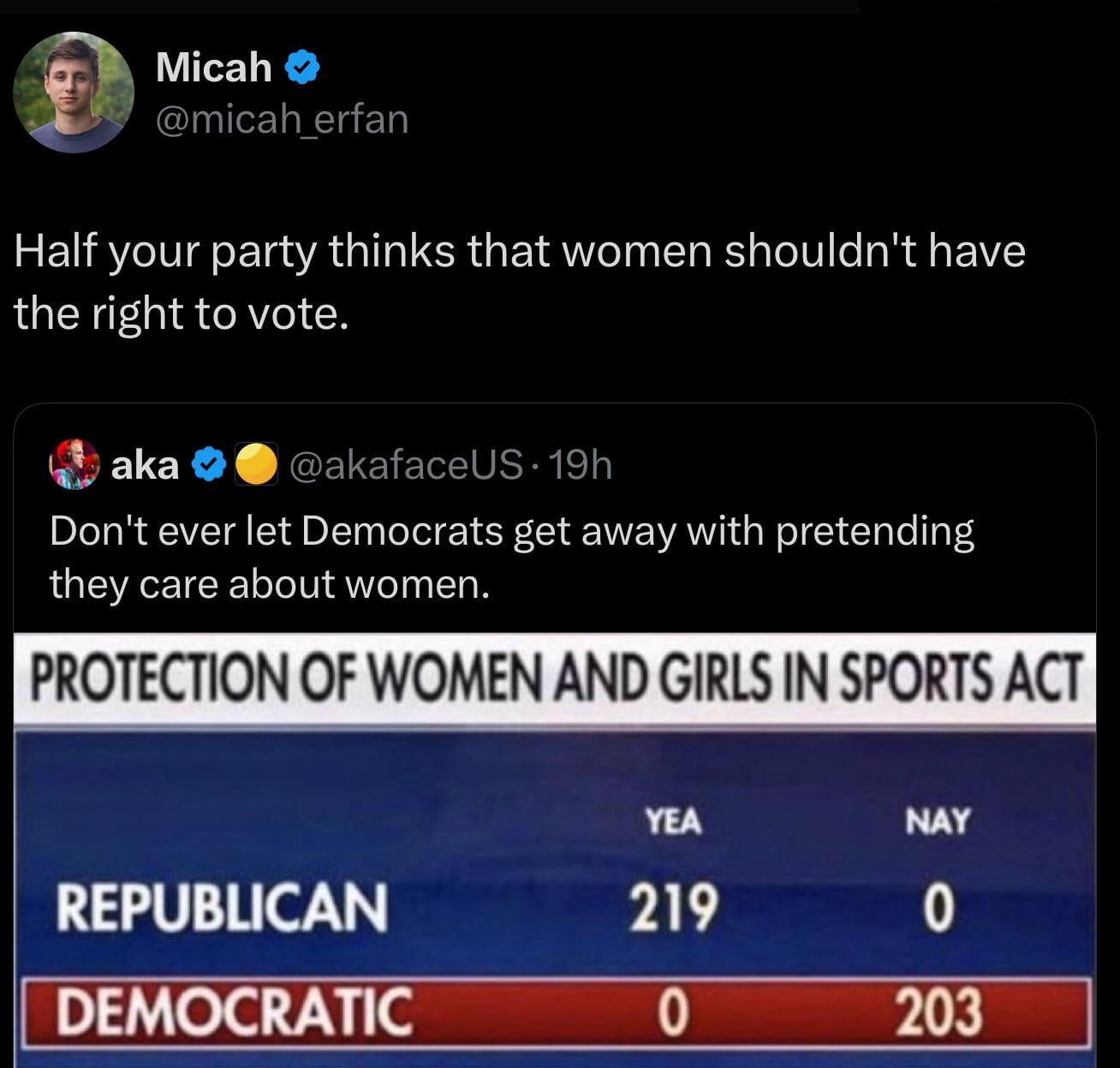Click the yellow circle affiliation badge
The height and width of the screenshot is (1068, 1120).
point(254,465)
